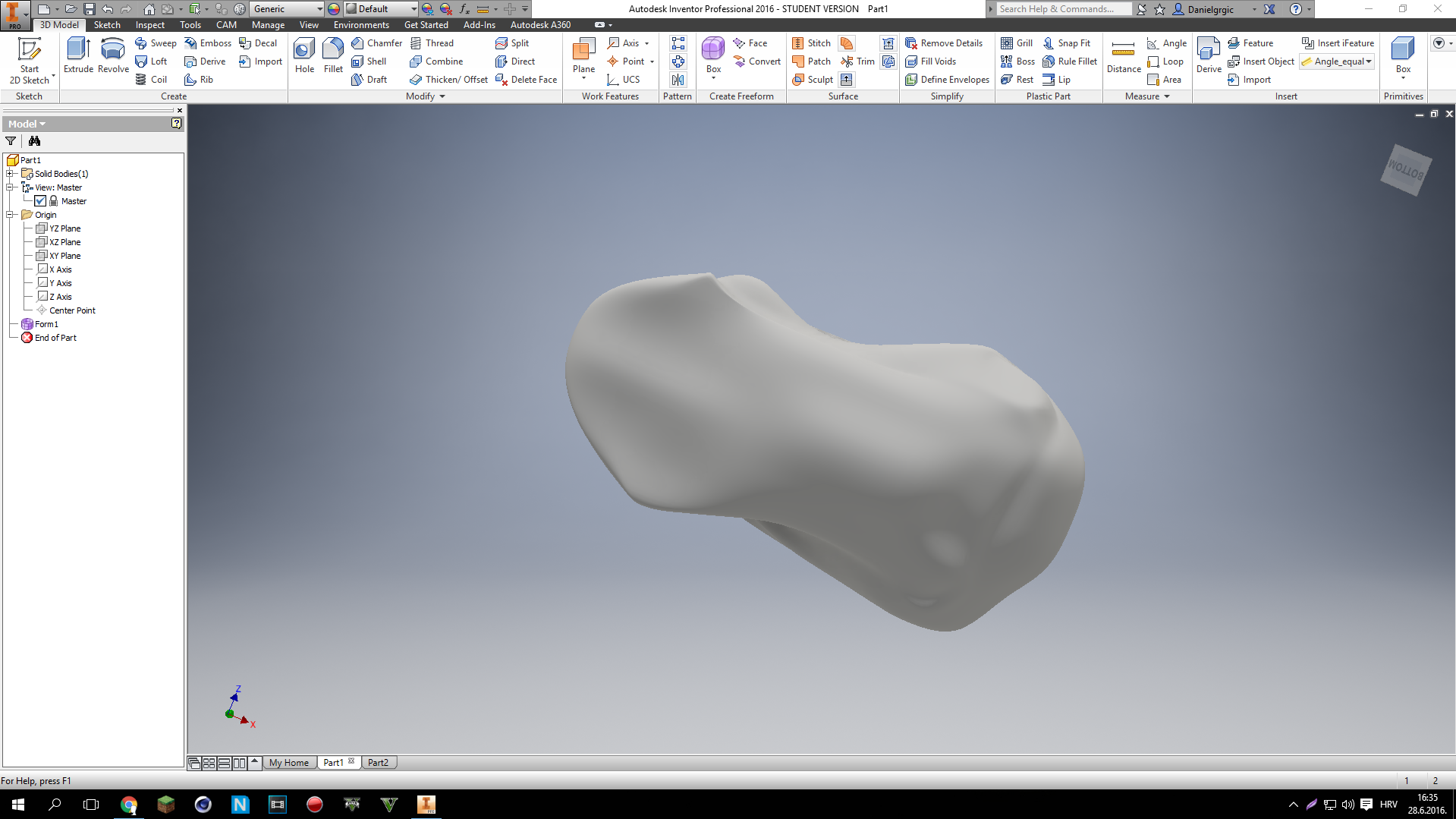Click the Remove Details button
1456x819 pixels.
(x=944, y=43)
